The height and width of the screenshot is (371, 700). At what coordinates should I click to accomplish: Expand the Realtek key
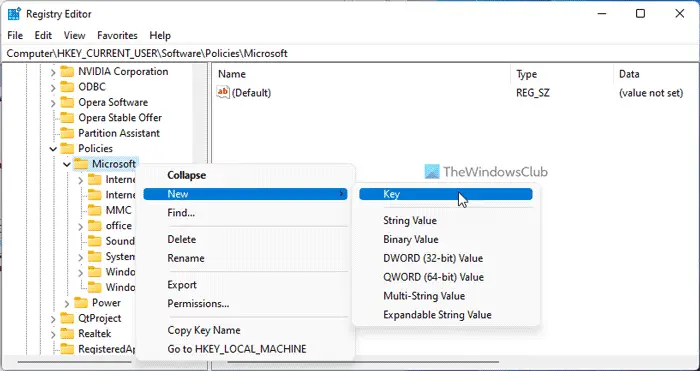coord(53,334)
